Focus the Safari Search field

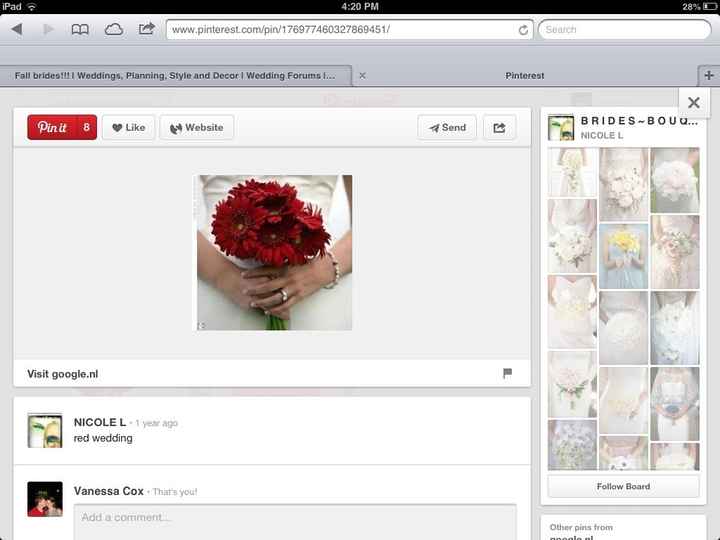624,30
